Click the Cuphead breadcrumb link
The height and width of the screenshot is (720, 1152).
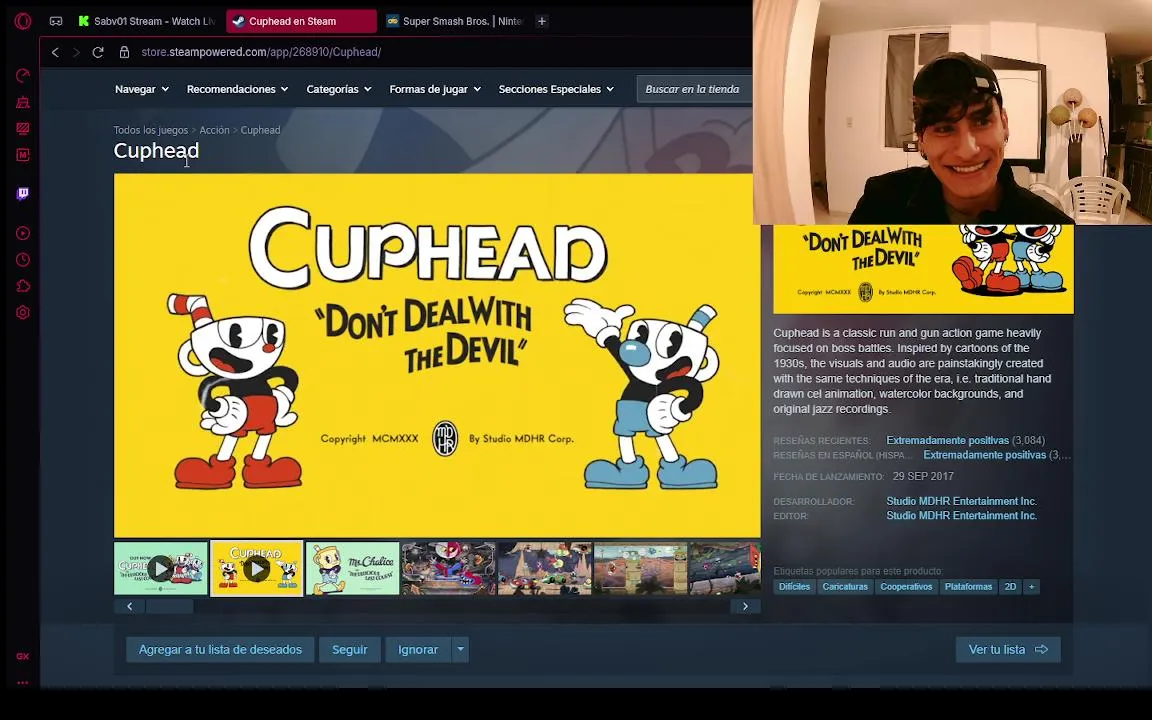point(261,130)
